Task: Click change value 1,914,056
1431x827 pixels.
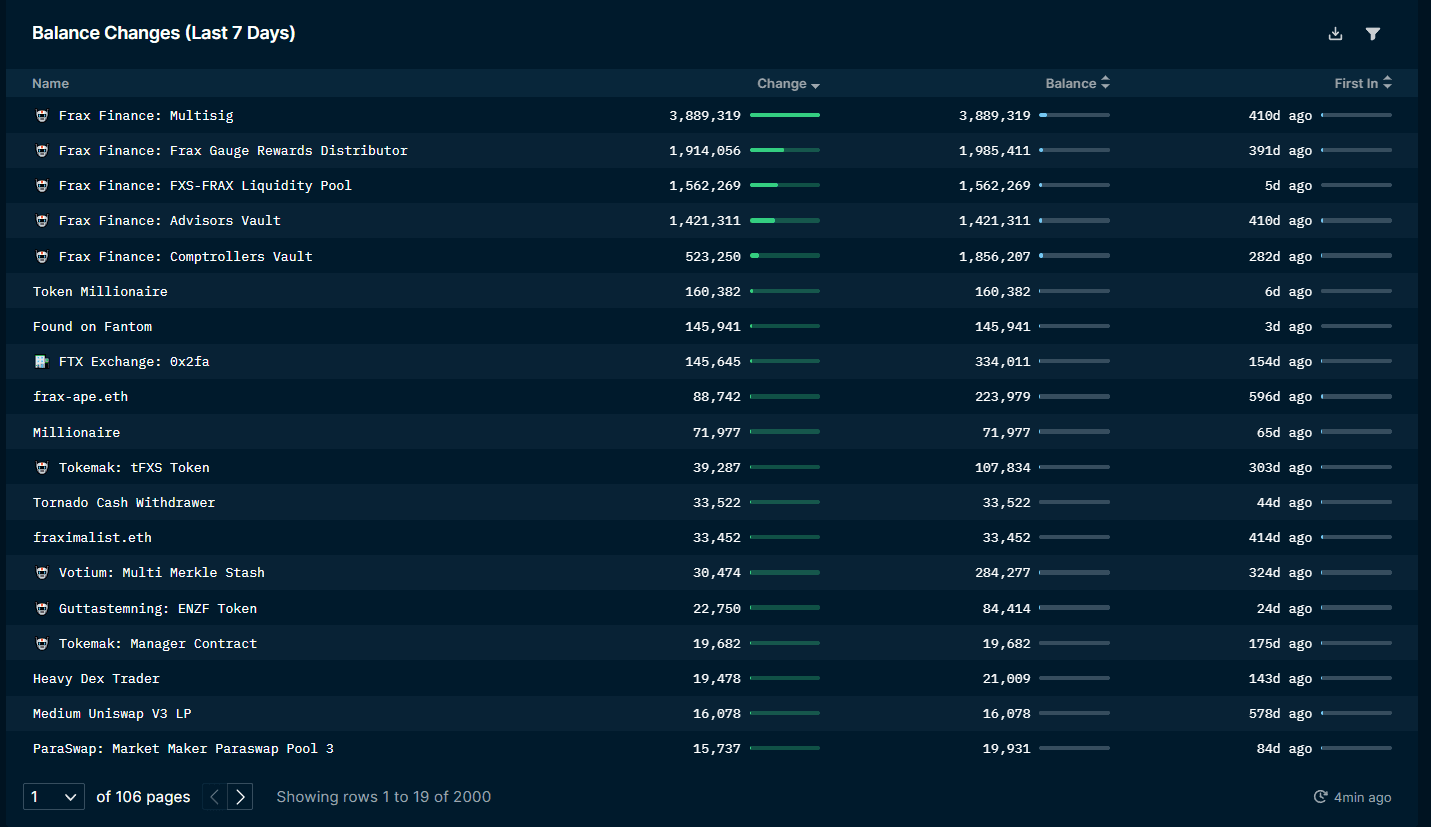Action: point(705,151)
